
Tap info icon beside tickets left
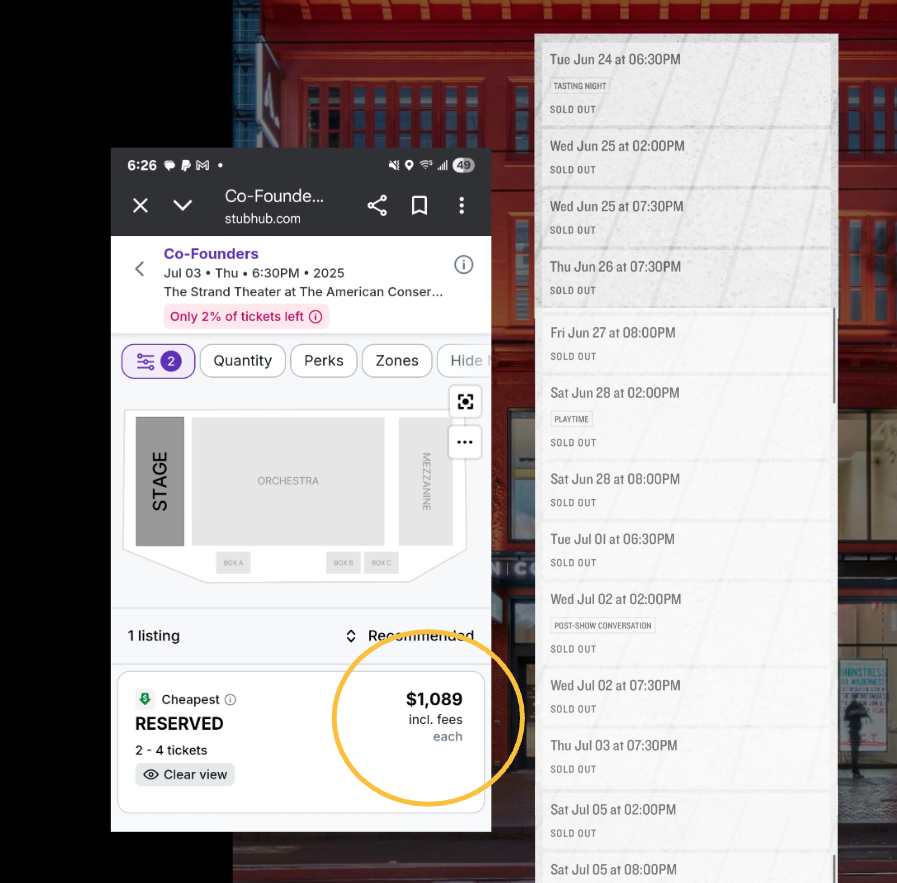click(315, 317)
